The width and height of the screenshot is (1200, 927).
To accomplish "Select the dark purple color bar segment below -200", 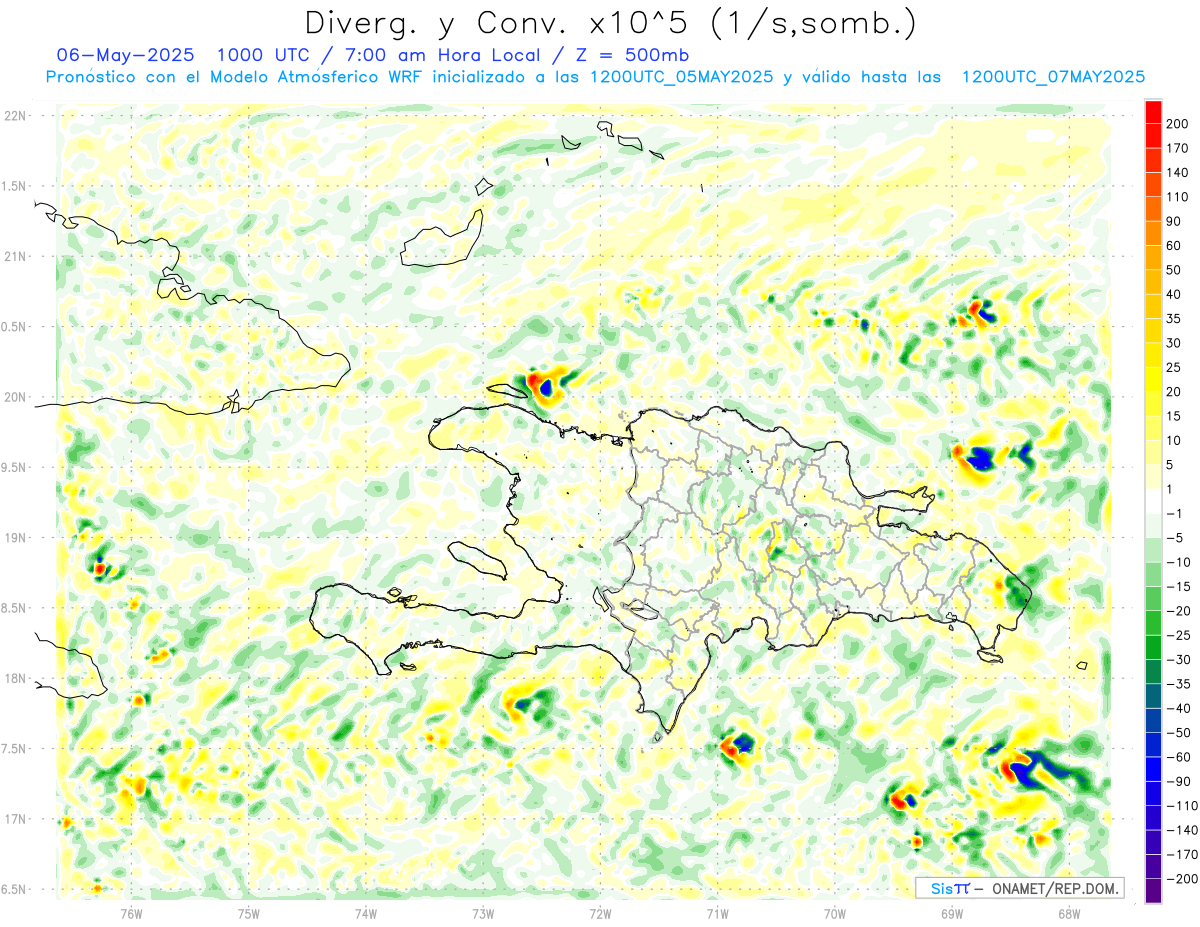I will click(x=1153, y=891).
